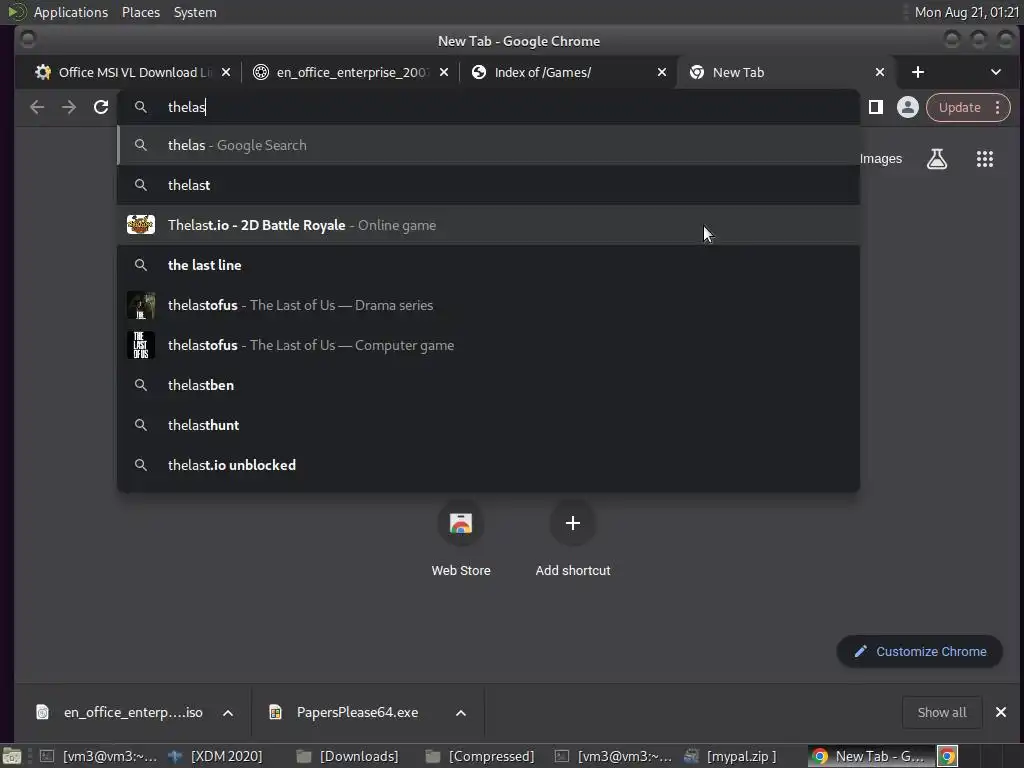Open the side panel icon
1024x768 pixels.
point(876,107)
